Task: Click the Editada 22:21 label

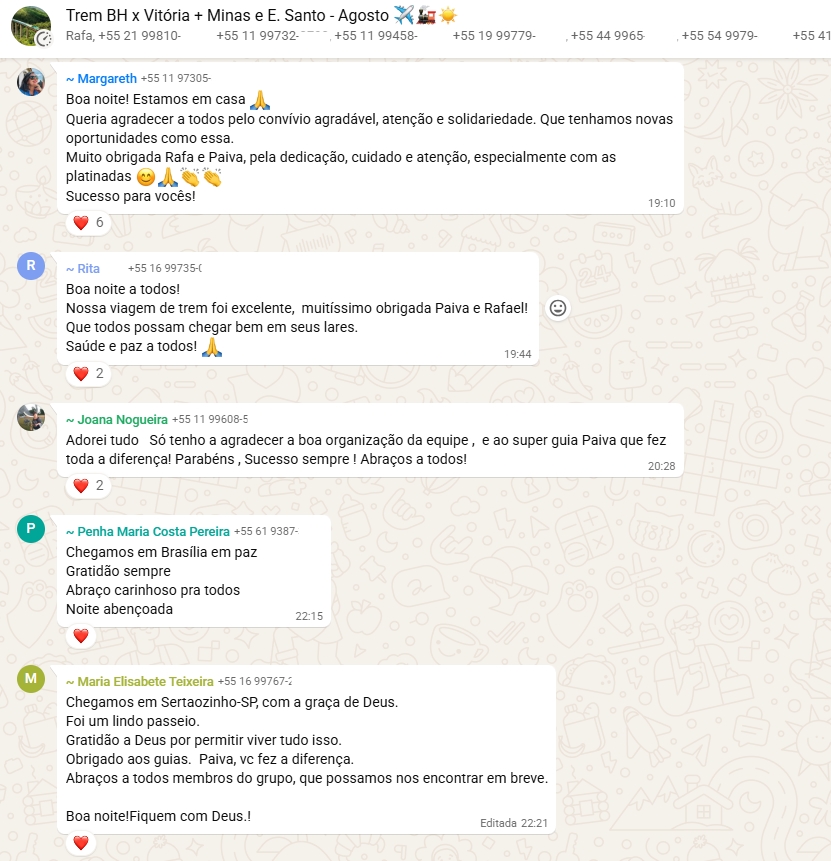Action: (514, 823)
